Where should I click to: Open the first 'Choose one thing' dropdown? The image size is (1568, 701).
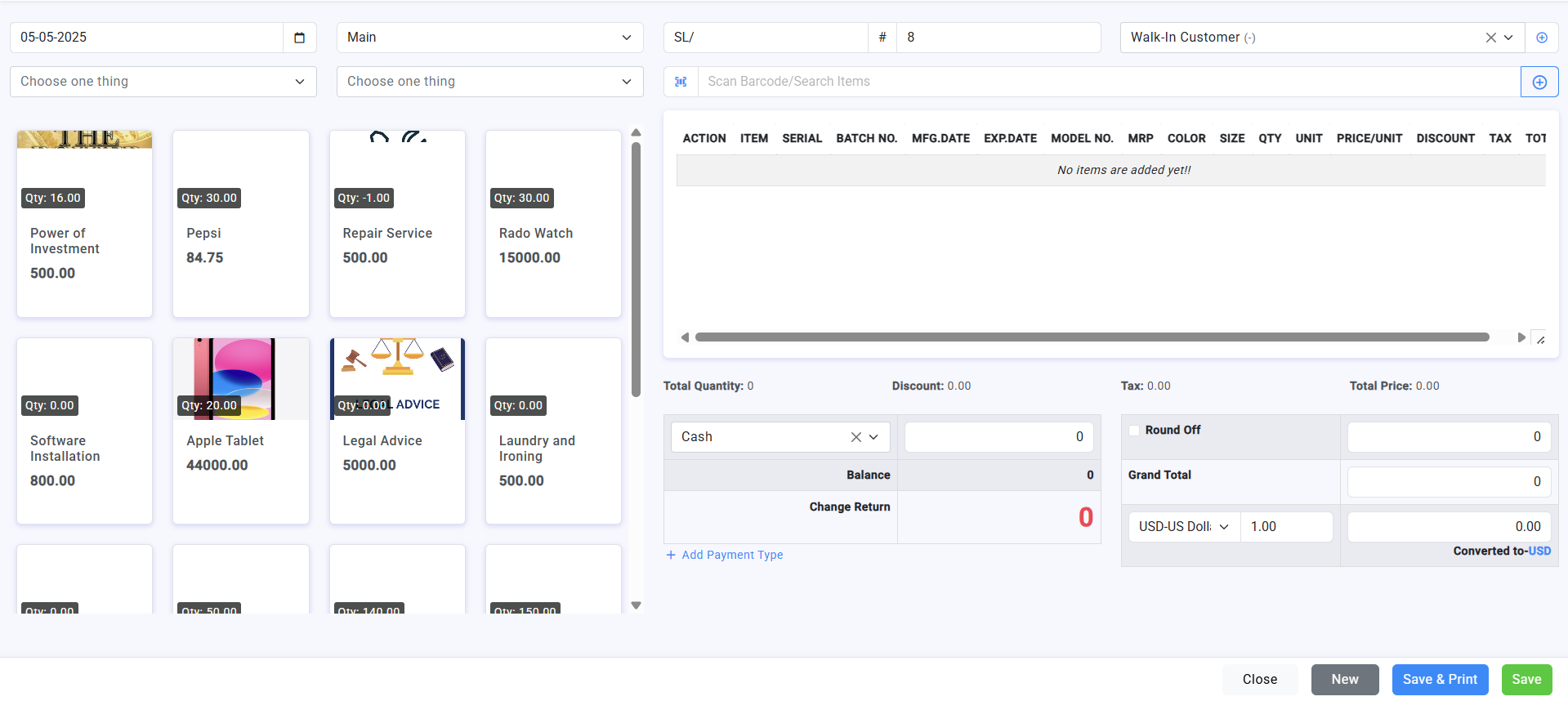click(163, 82)
